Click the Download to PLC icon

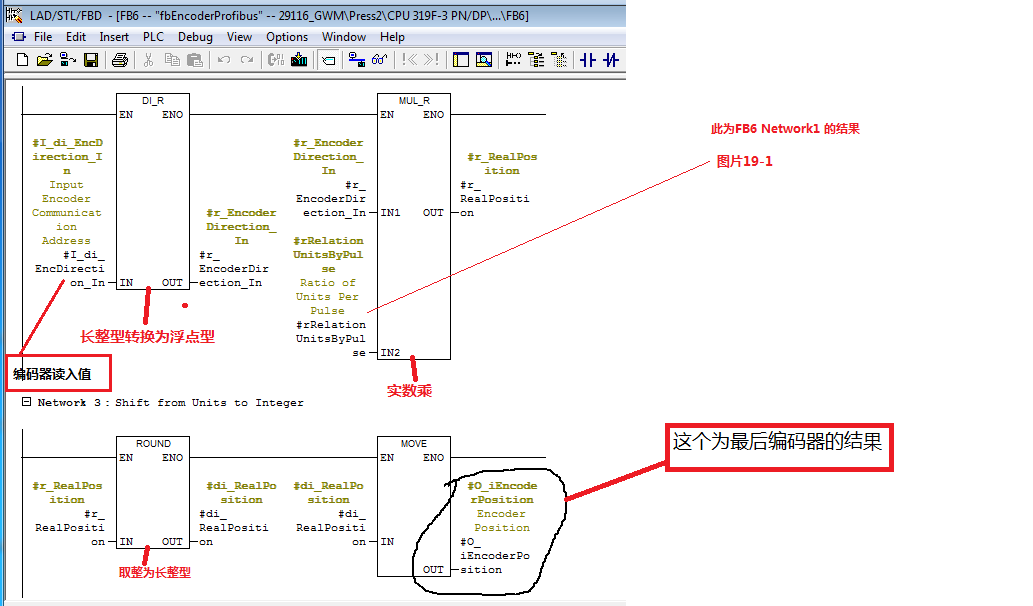point(299,60)
